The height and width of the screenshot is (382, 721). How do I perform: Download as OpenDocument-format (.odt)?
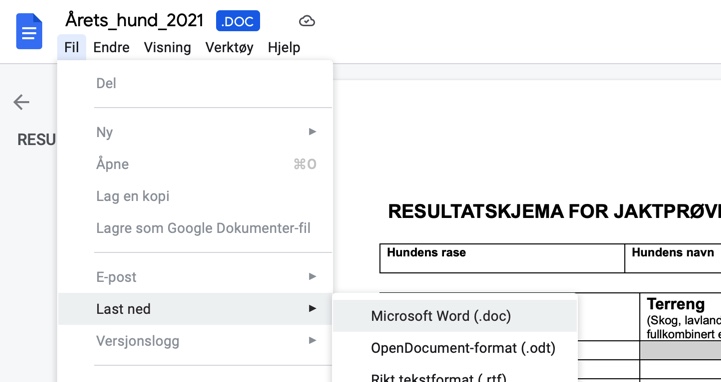[x=454, y=348]
